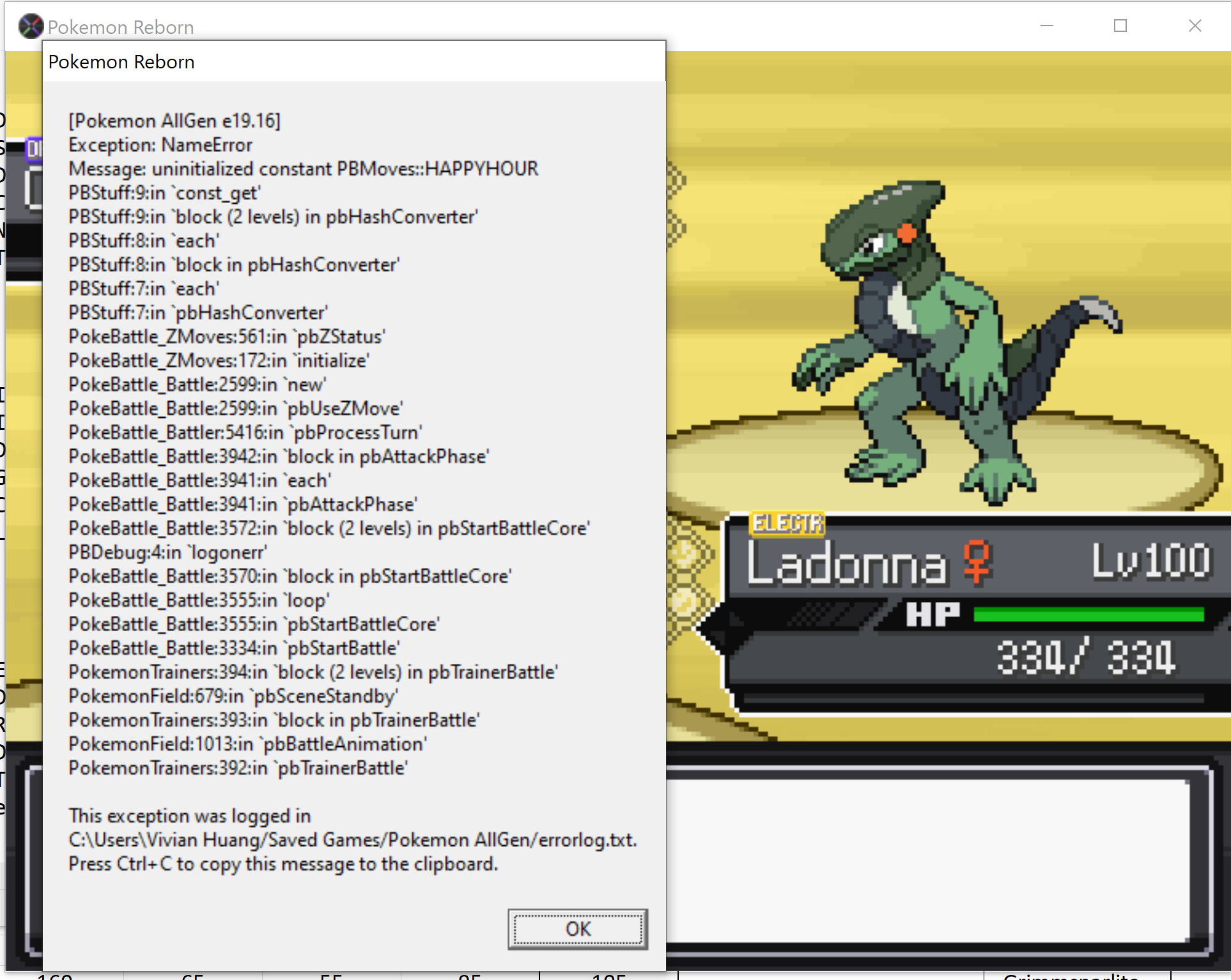Click the '[Pokemon AllGen e19.16]' text
The height and width of the screenshot is (980, 1231).
174,121
